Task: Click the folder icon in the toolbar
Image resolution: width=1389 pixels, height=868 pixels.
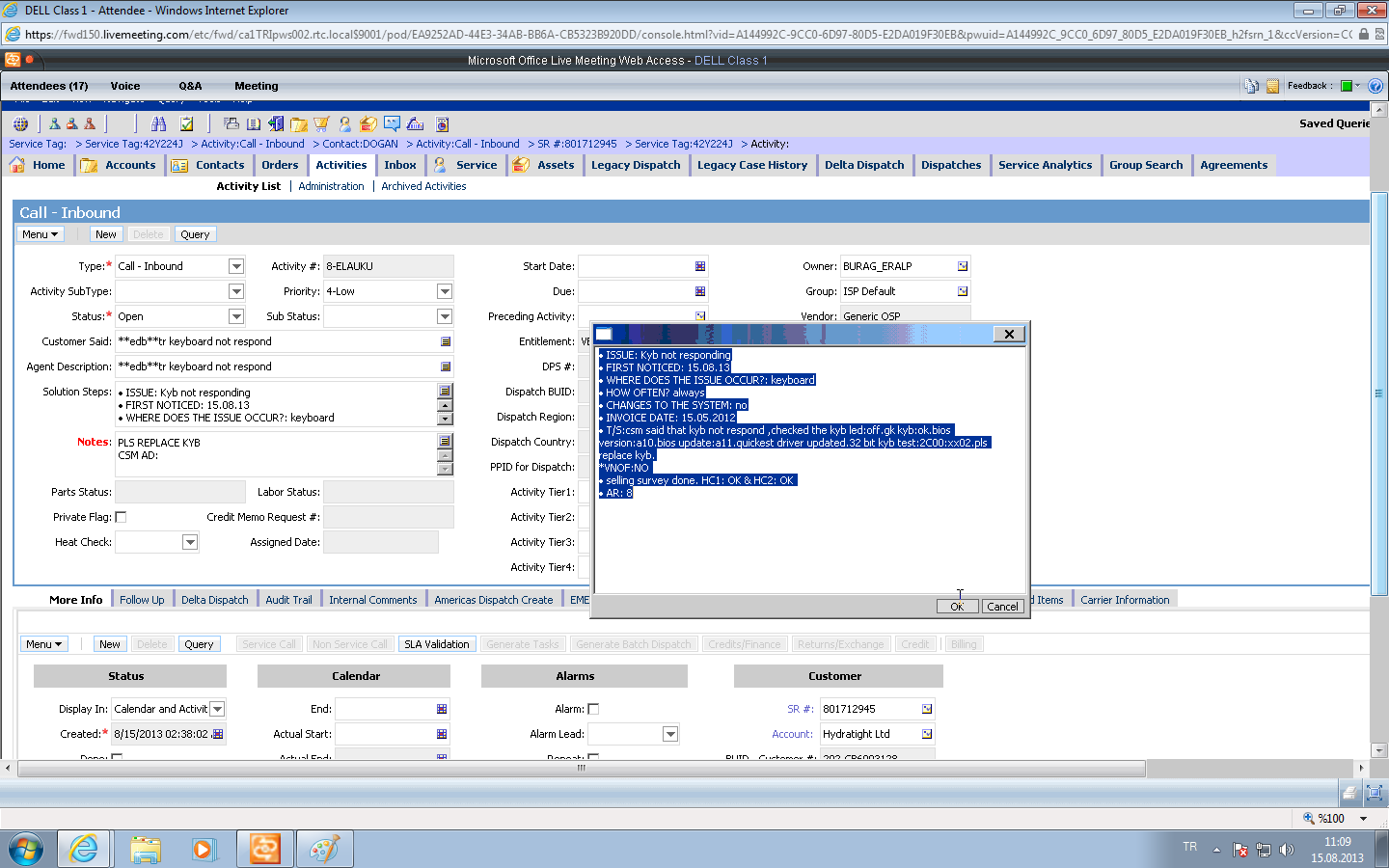Action: (x=299, y=123)
